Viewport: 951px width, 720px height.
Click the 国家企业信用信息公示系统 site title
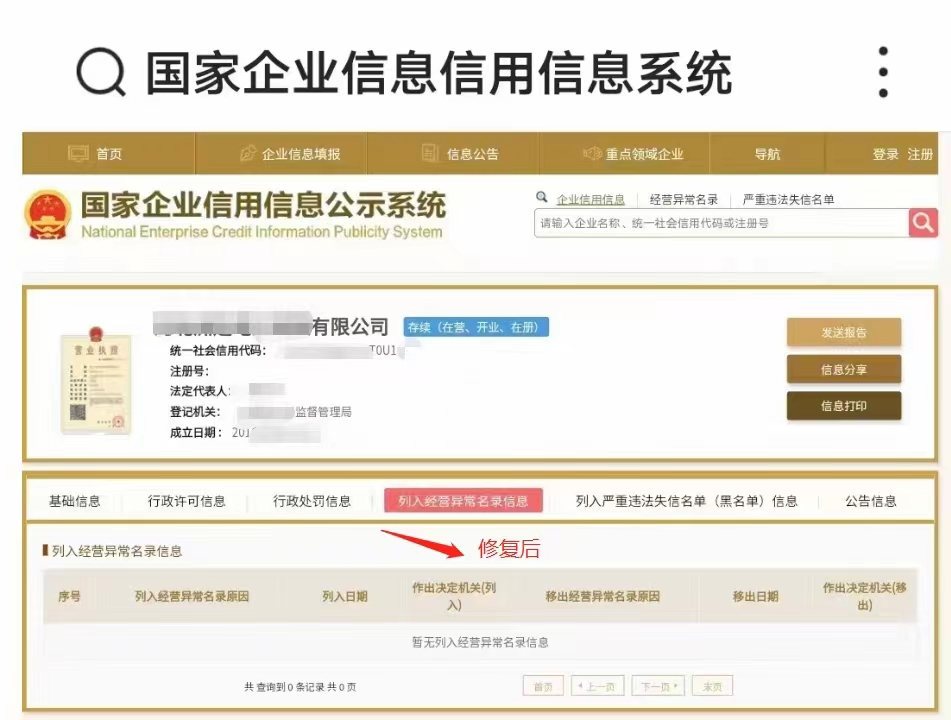click(264, 204)
